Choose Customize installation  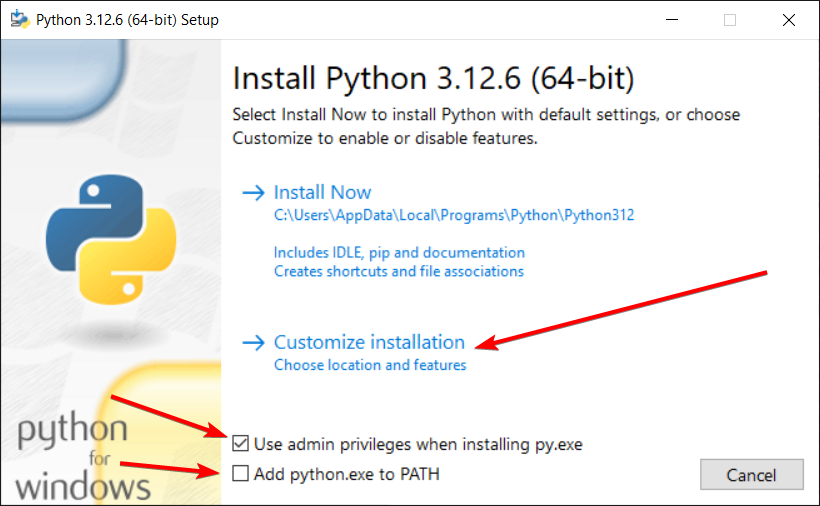pos(369,342)
